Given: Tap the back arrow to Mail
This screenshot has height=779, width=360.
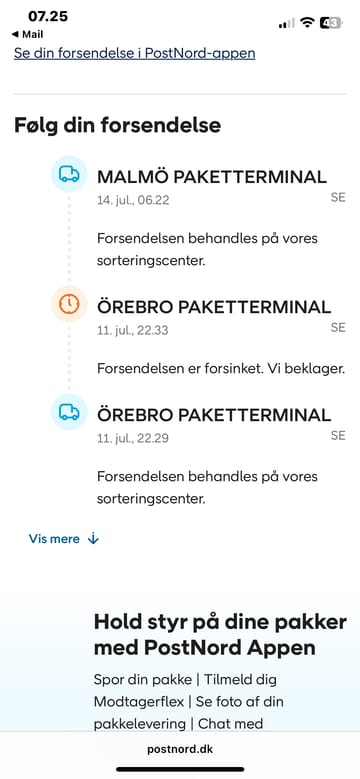Looking at the screenshot, I should point(15,35).
